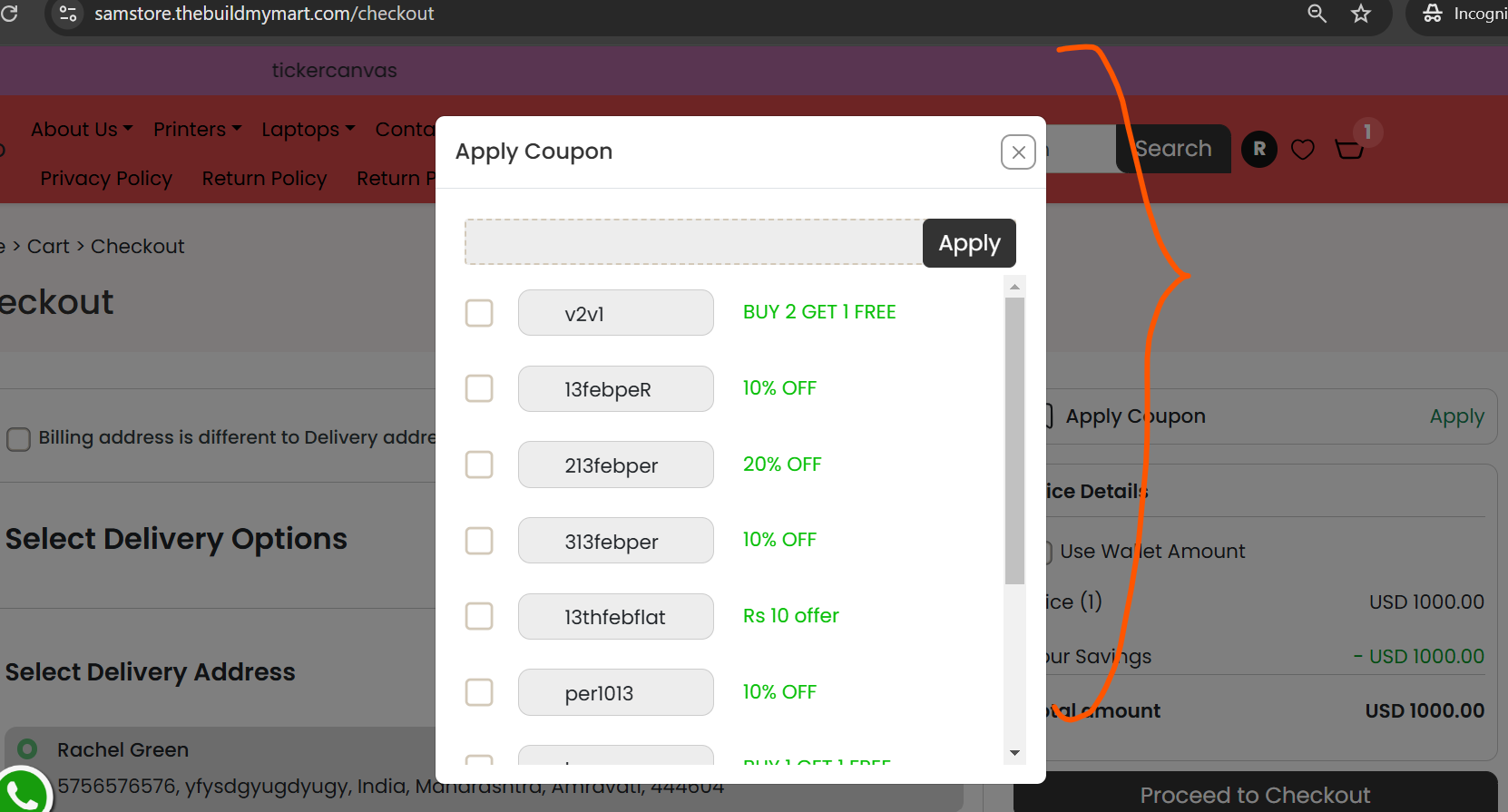Click the coupon code input field
The image size is (1508, 812).
click(694, 242)
